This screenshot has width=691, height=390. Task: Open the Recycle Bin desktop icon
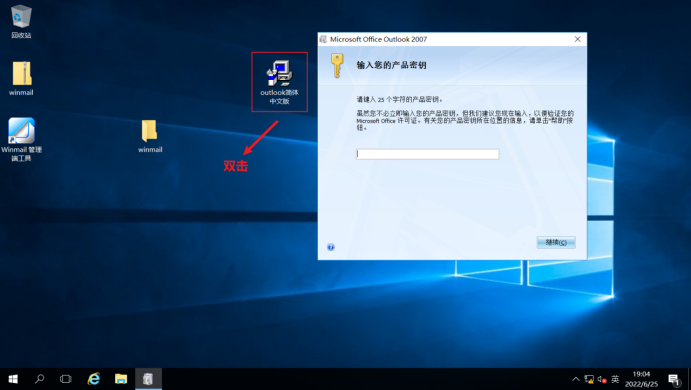coord(21,21)
